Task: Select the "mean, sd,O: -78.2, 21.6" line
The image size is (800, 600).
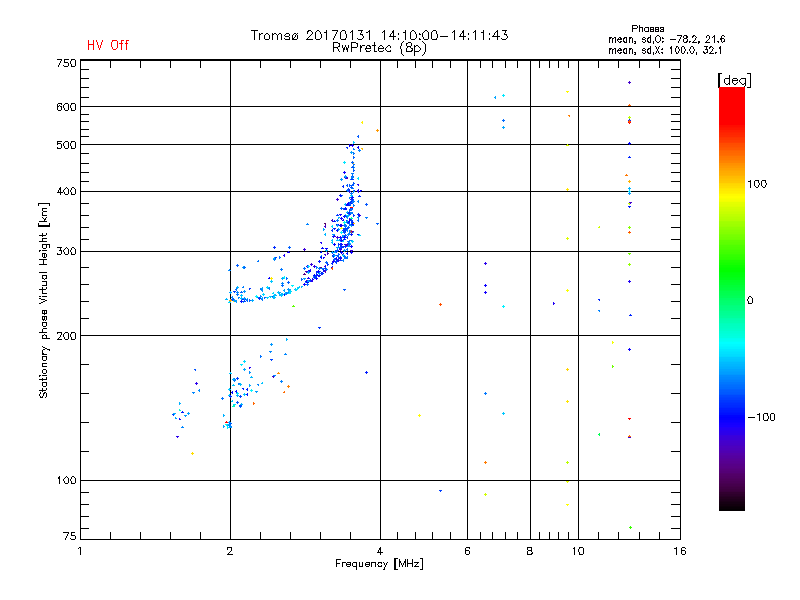Action: click(x=666, y=39)
